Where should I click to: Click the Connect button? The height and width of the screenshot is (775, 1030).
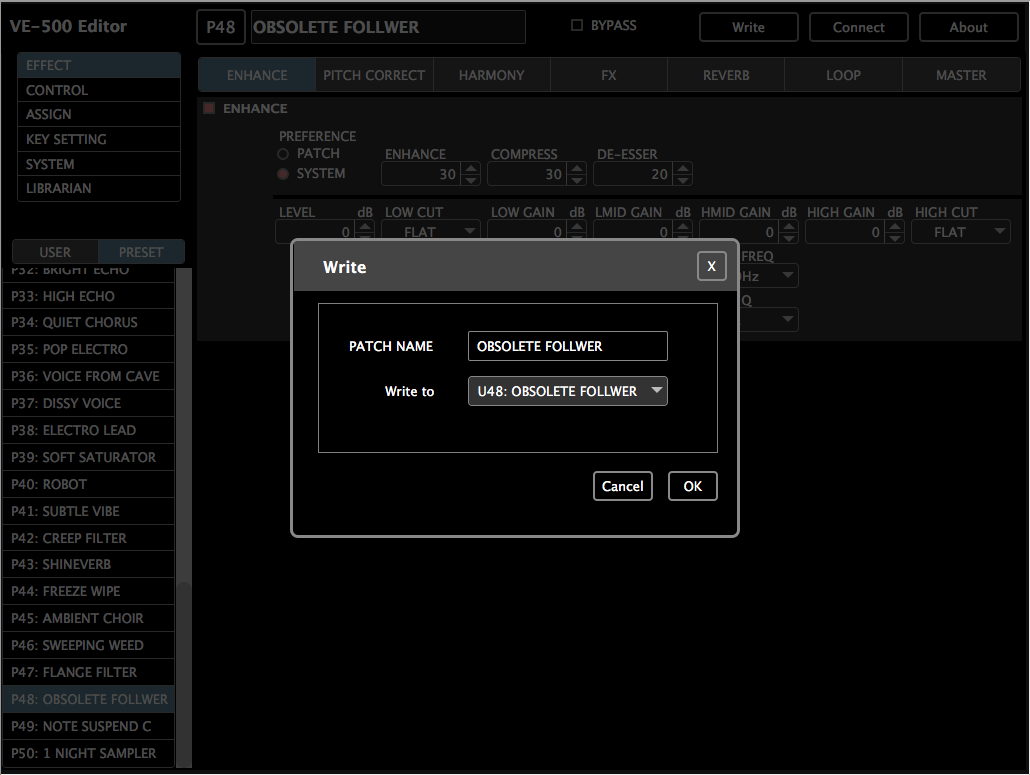pos(859,27)
